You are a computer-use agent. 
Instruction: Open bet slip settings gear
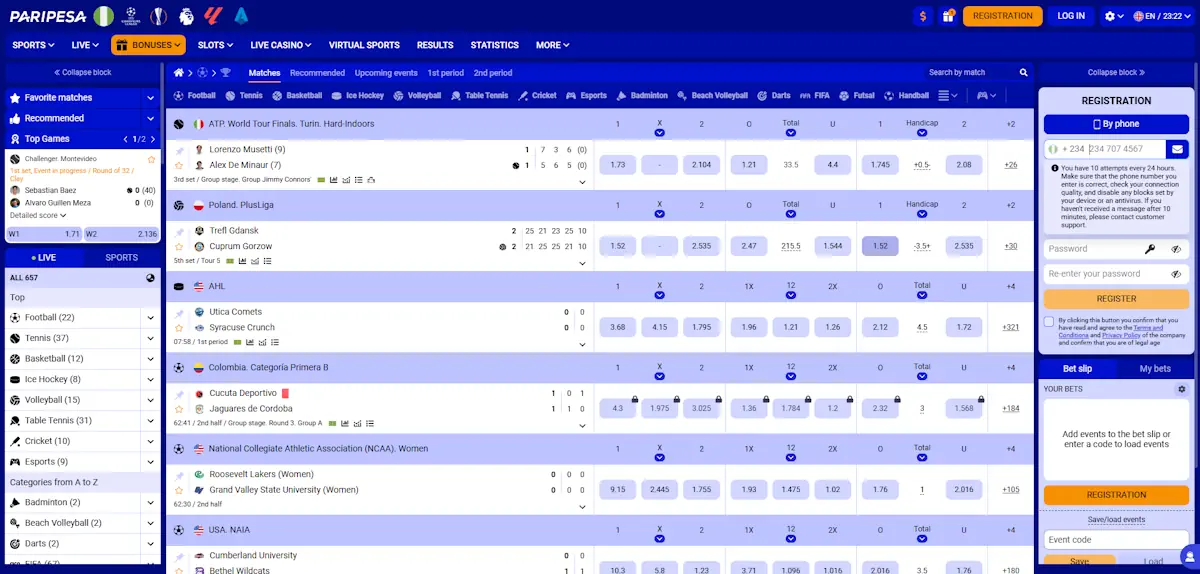click(x=1181, y=389)
